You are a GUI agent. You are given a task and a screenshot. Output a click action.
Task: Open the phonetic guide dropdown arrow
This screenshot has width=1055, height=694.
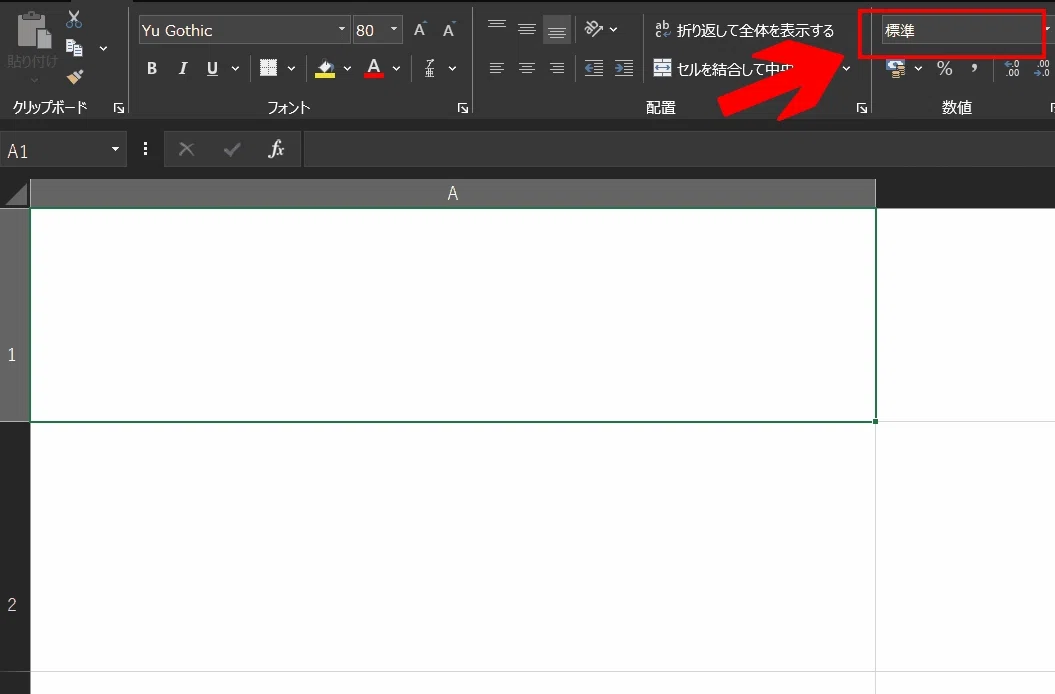452,68
